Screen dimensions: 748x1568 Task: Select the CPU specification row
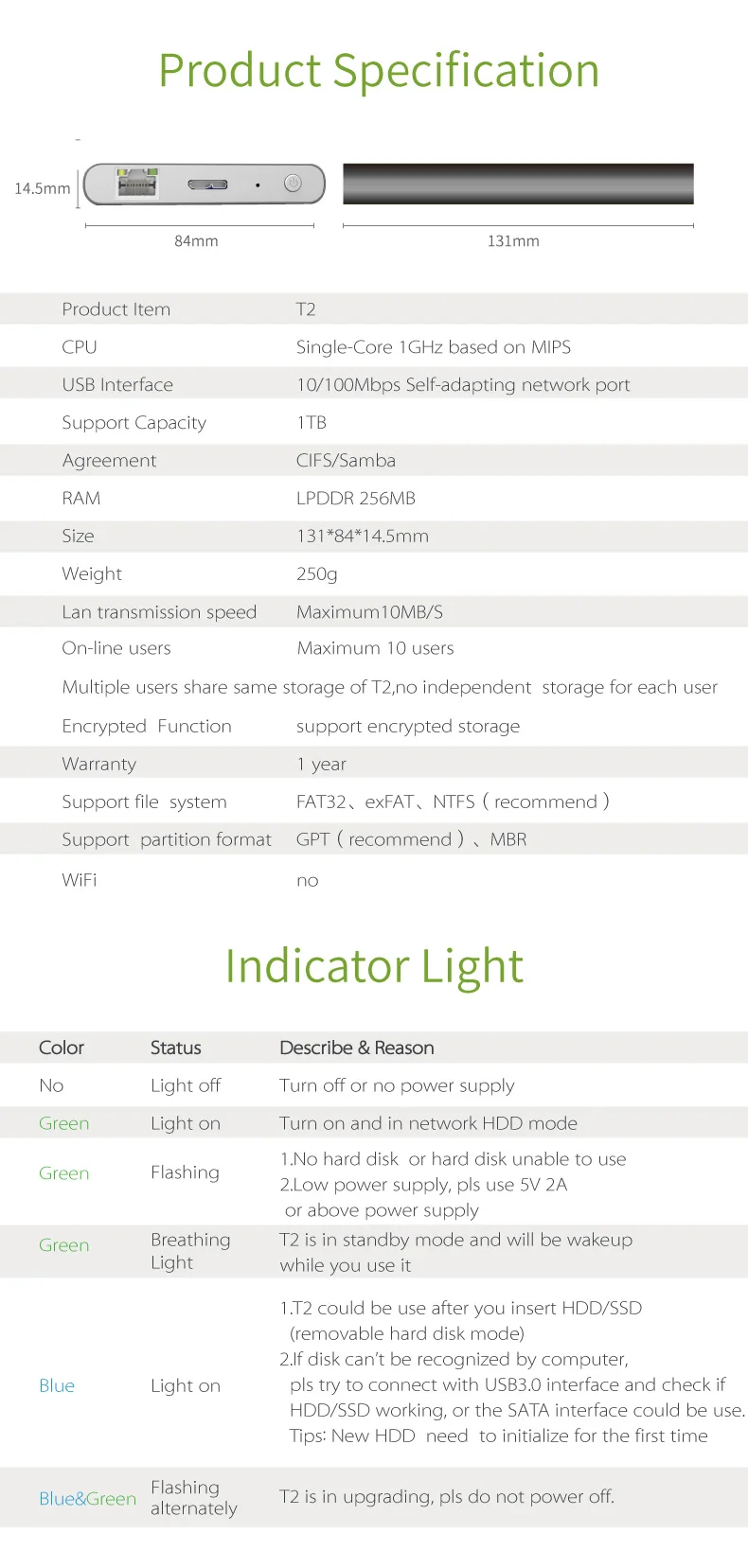click(374, 347)
